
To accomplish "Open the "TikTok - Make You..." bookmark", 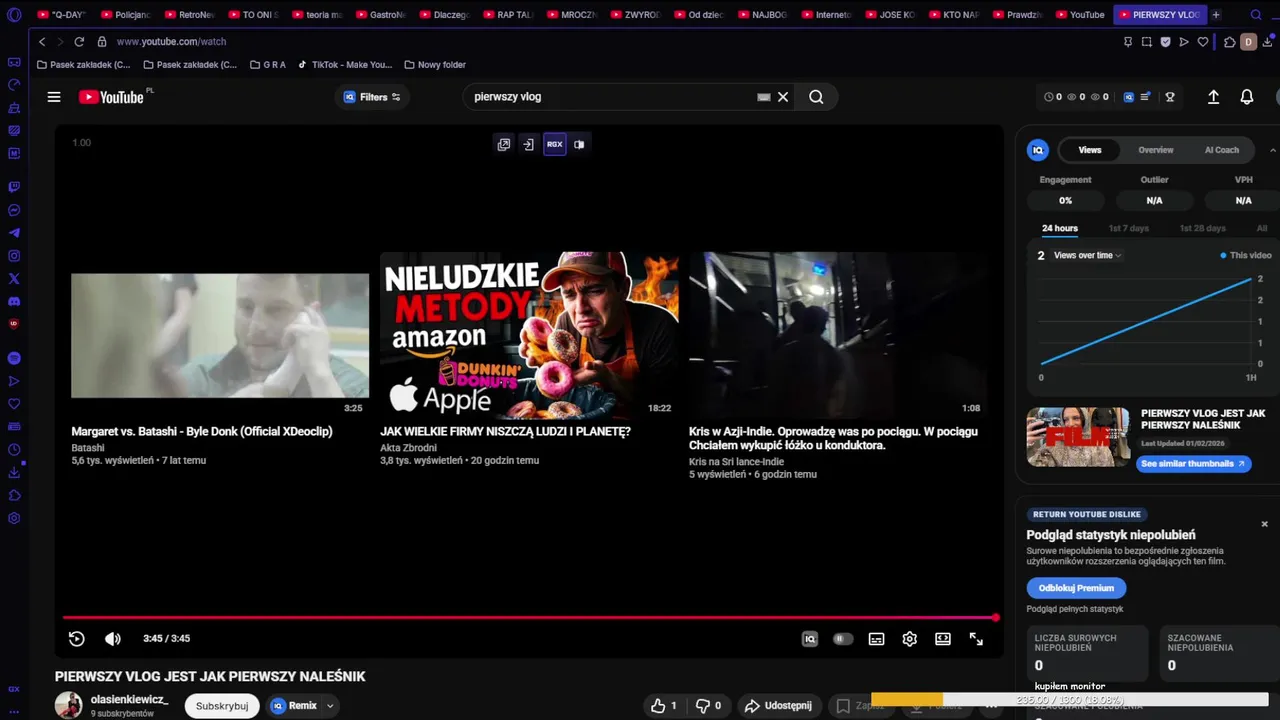I will click(345, 64).
